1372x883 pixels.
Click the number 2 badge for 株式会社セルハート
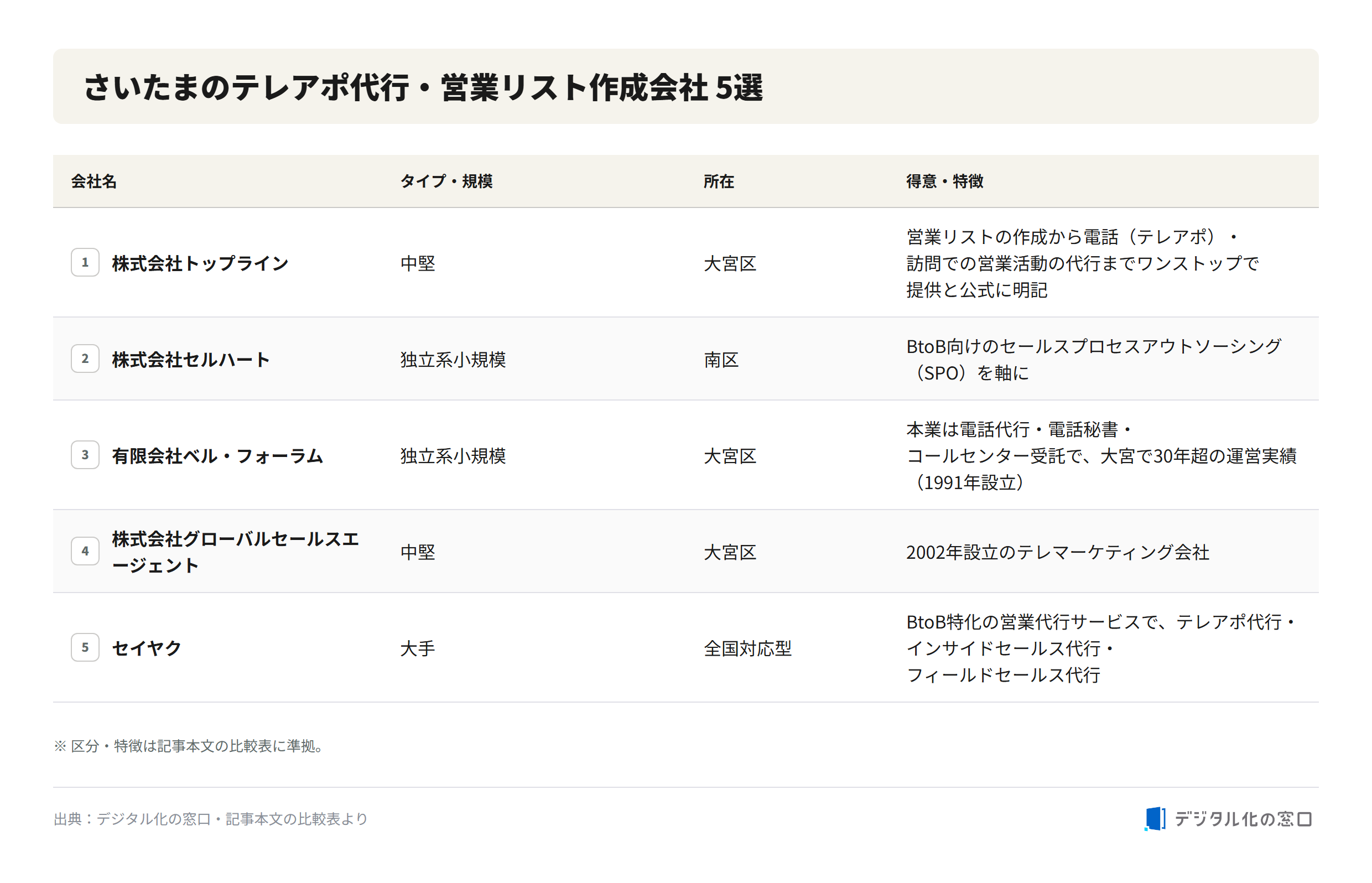pos(85,359)
